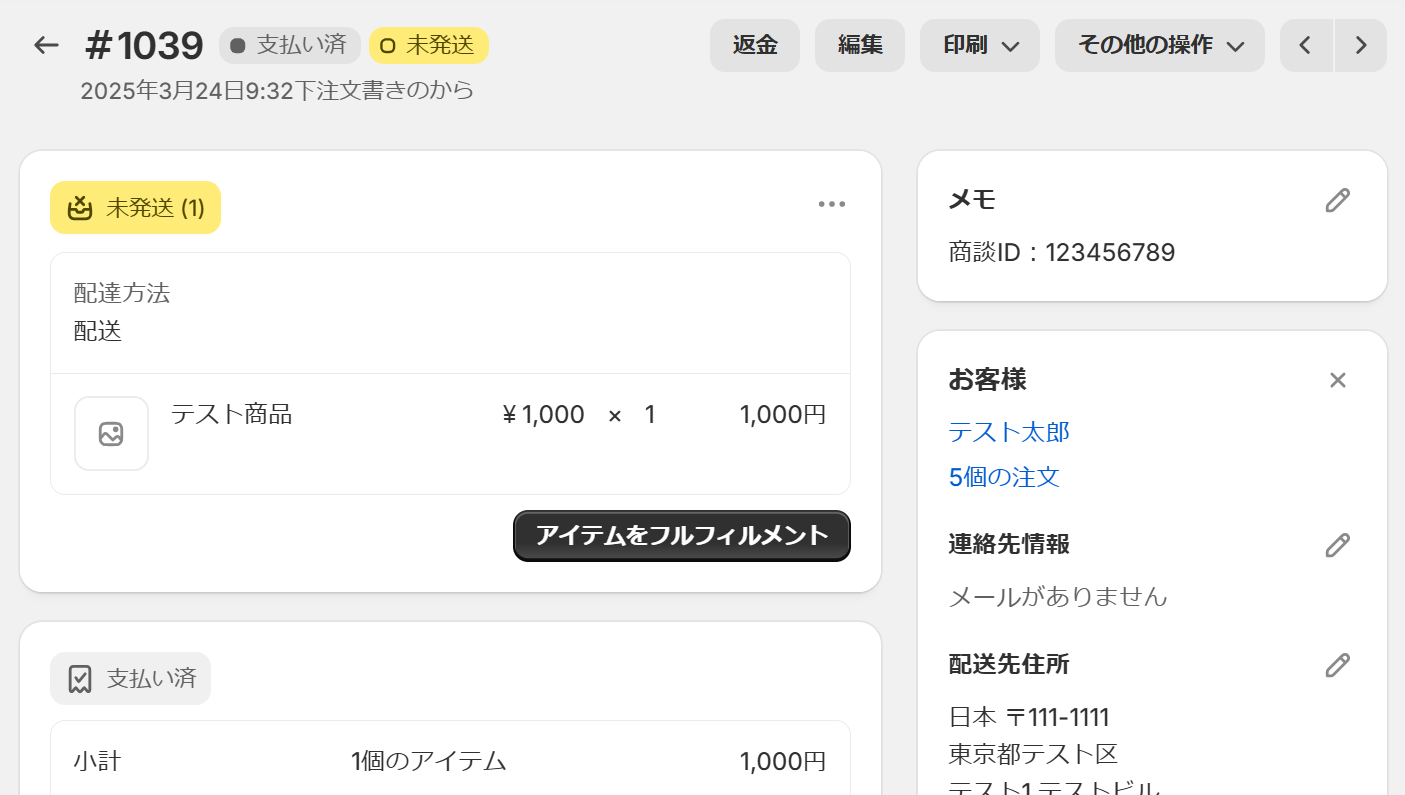Open the その他の操作 dropdown menu
The image size is (1405, 795).
[x=1159, y=45]
